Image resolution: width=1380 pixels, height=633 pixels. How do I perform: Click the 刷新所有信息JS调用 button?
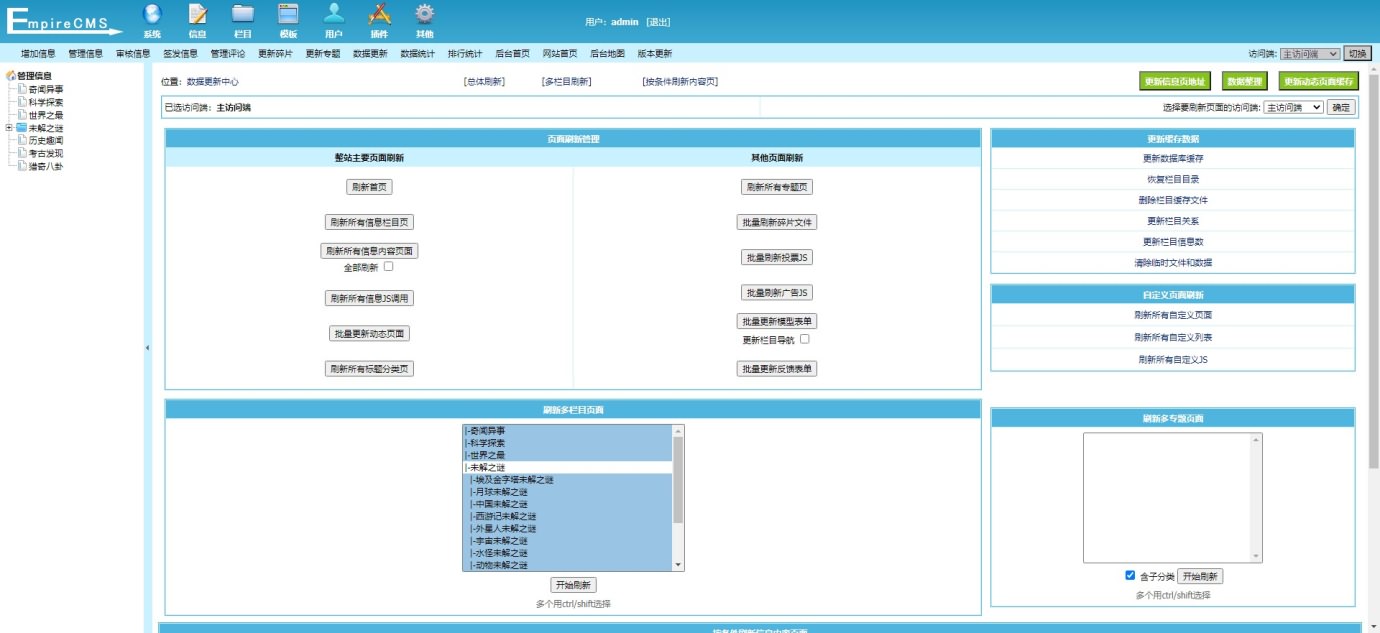[369, 298]
